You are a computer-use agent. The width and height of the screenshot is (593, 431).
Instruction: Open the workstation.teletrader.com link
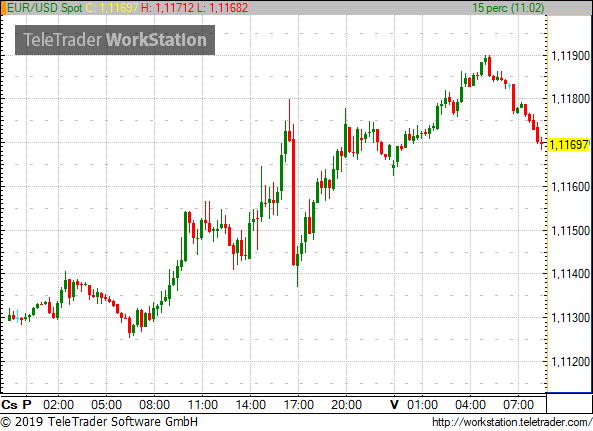click(512, 422)
